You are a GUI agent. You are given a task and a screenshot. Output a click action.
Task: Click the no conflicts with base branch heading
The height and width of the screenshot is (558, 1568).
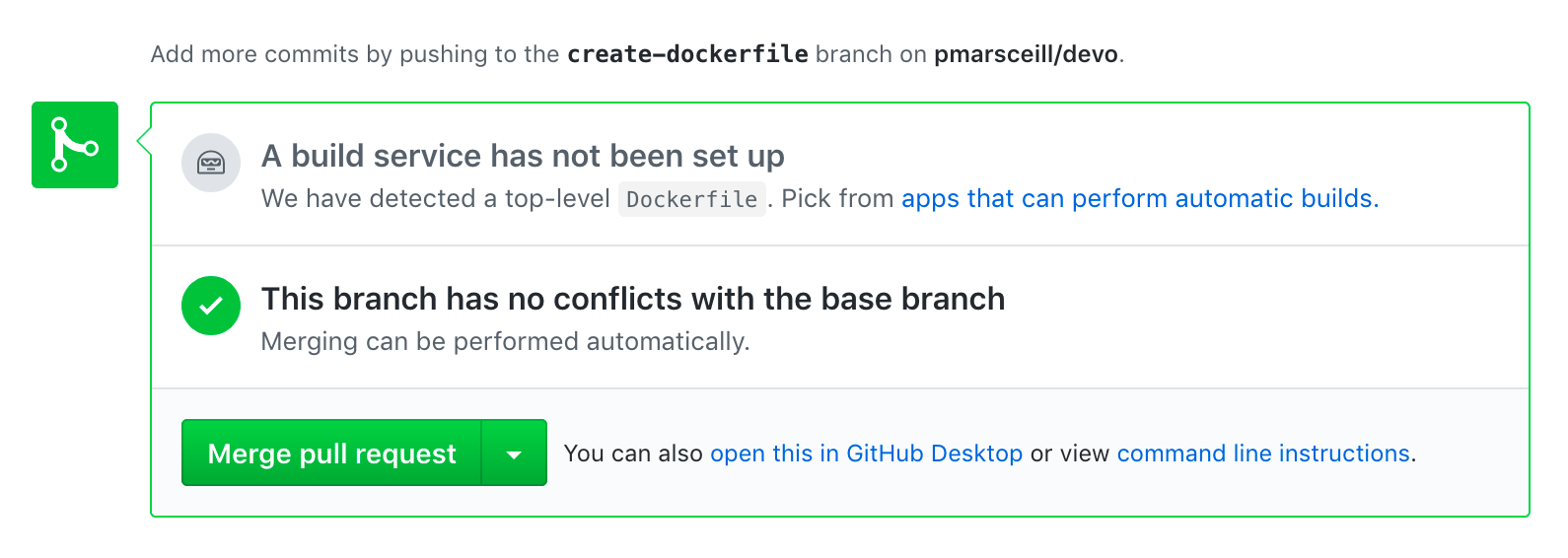tap(633, 299)
